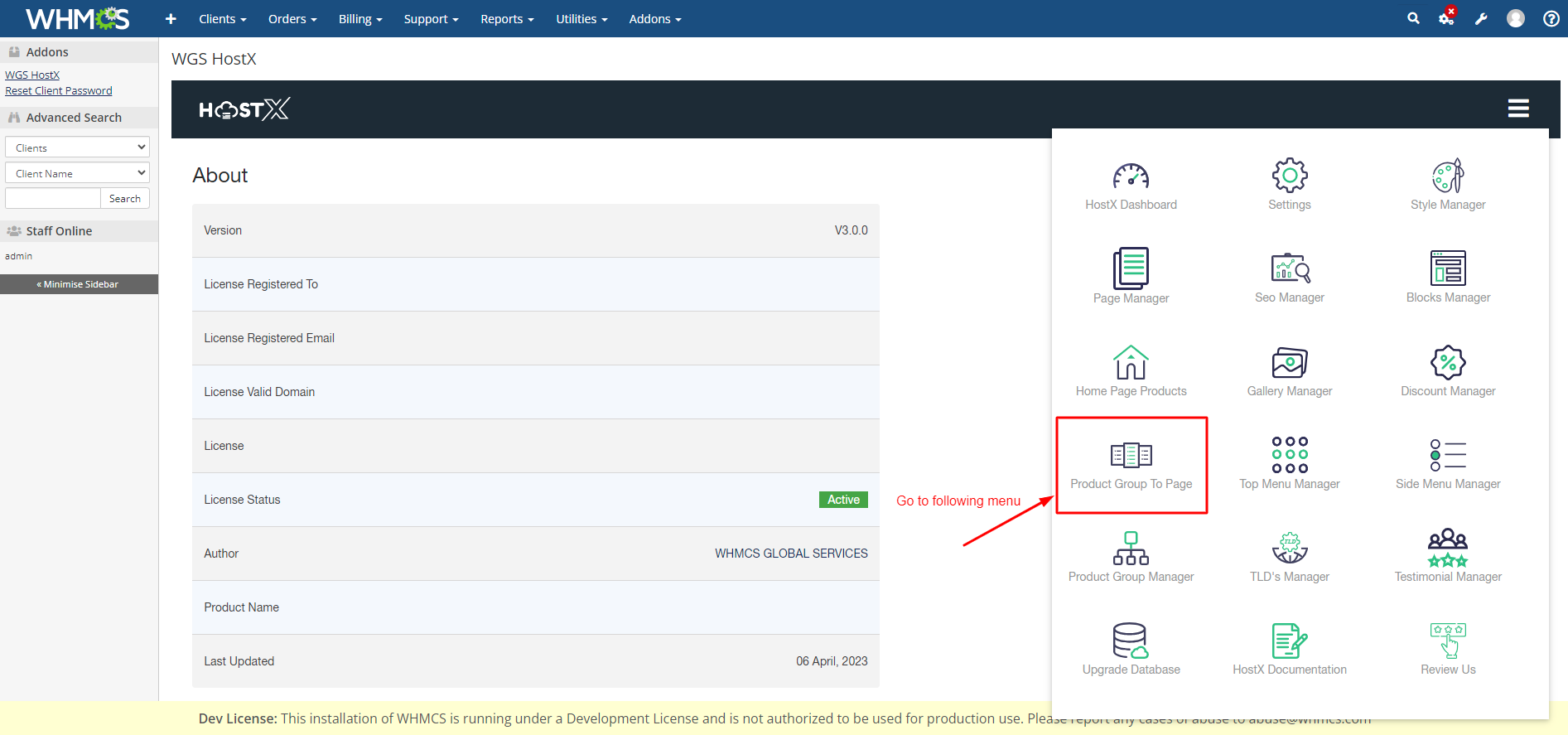1568x735 pixels.
Task: Open the Reports menu in navbar
Action: [506, 19]
